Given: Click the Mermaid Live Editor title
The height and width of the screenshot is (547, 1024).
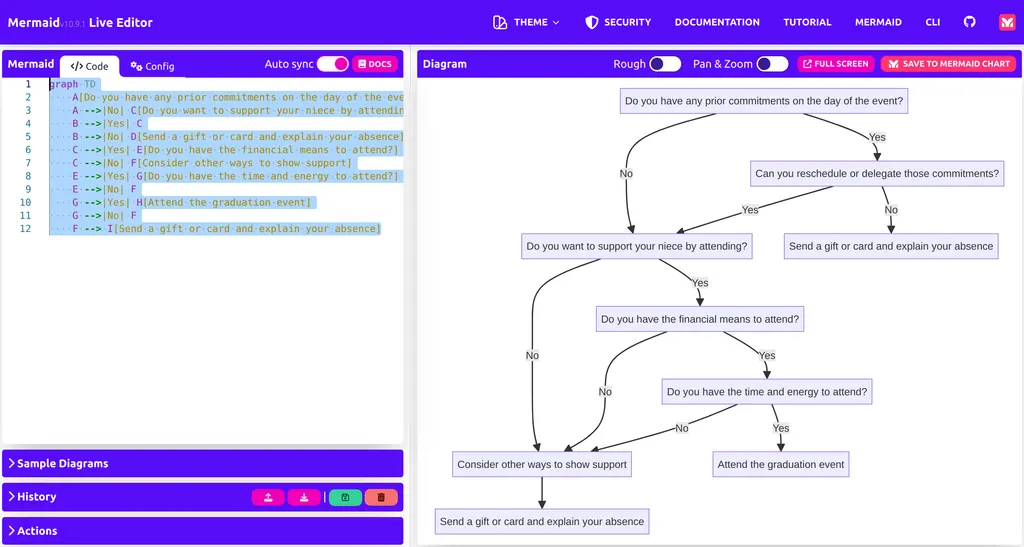Looking at the screenshot, I should coord(80,22).
